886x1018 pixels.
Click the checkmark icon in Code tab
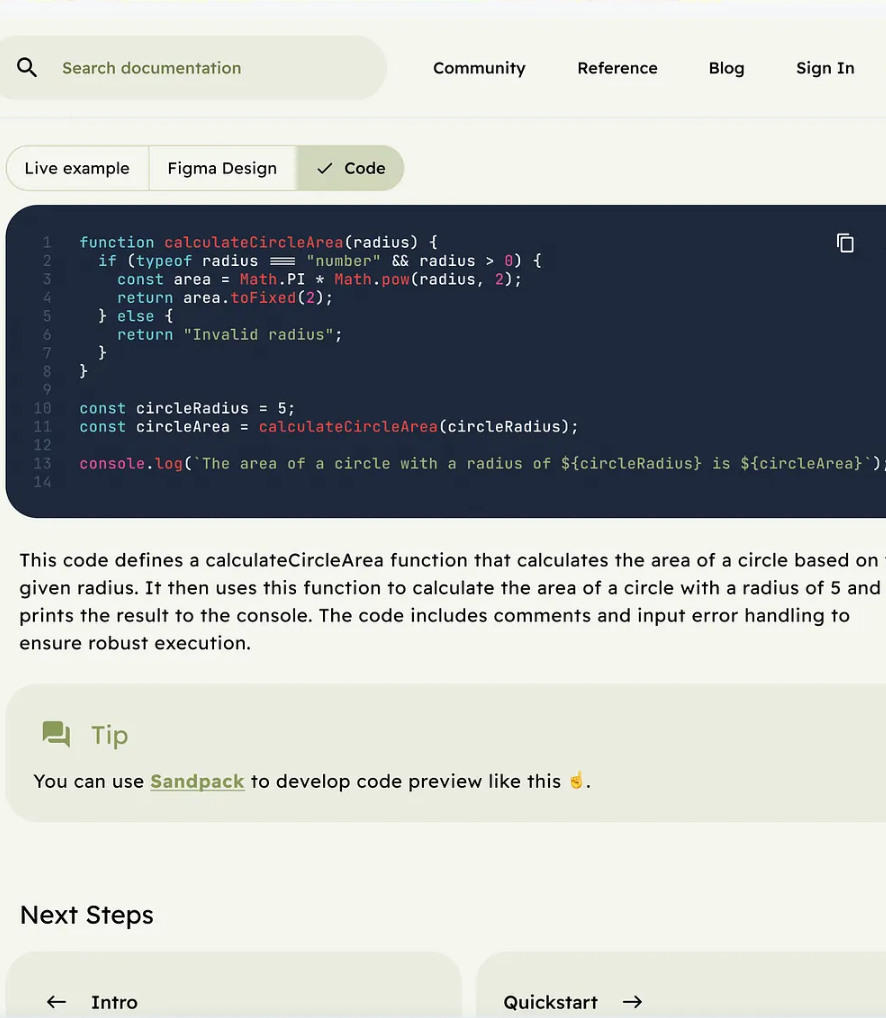(x=325, y=168)
